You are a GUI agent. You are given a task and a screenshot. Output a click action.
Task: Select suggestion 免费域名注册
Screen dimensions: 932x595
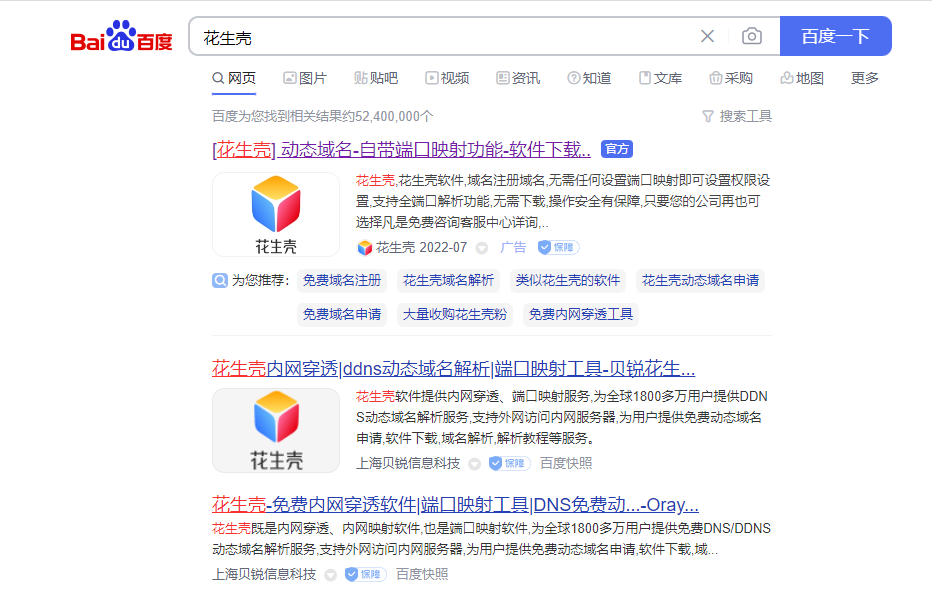point(342,281)
